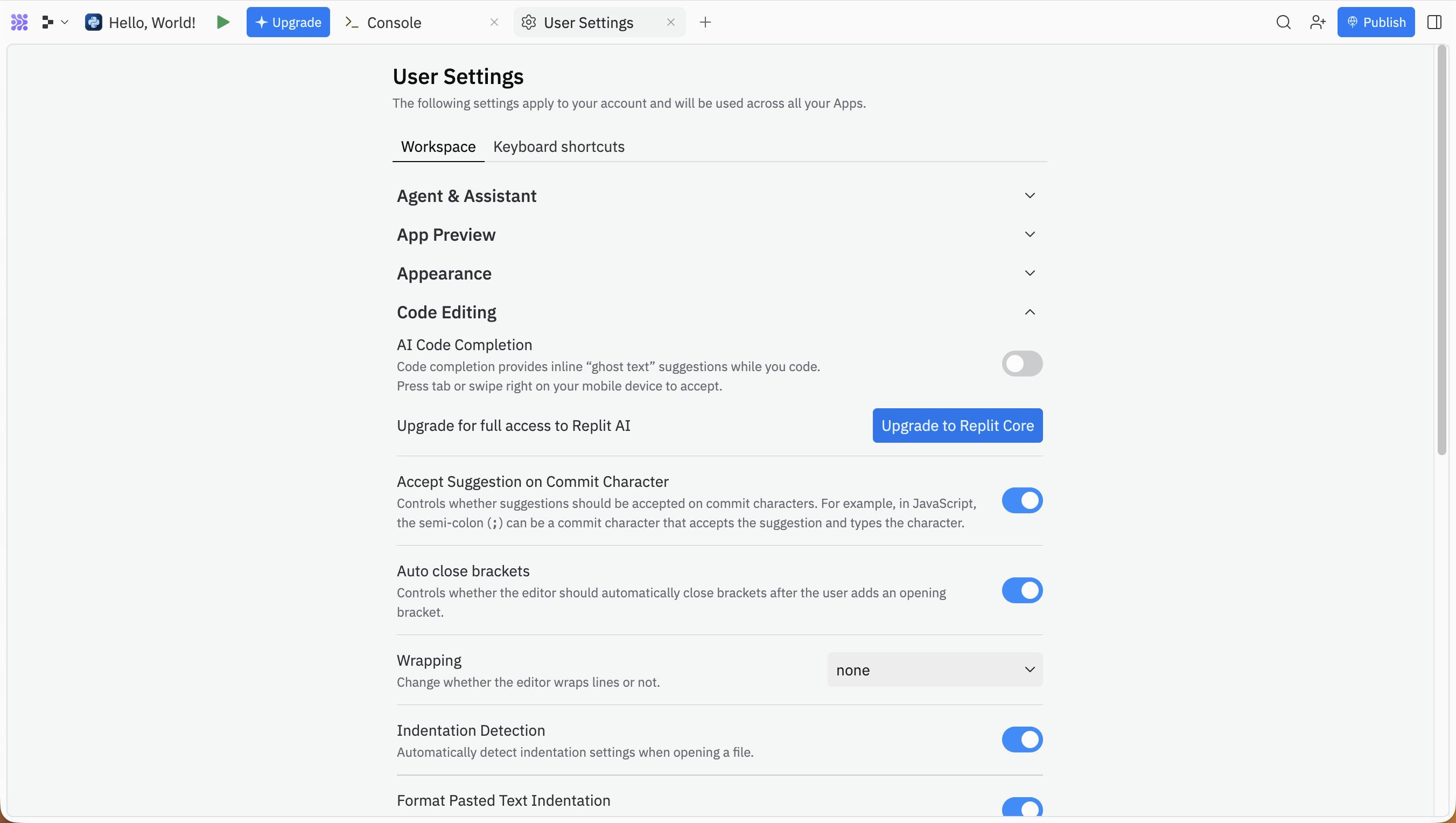Click the gear icon on User Settings tab
Image resolution: width=1456 pixels, height=823 pixels.
point(529,22)
